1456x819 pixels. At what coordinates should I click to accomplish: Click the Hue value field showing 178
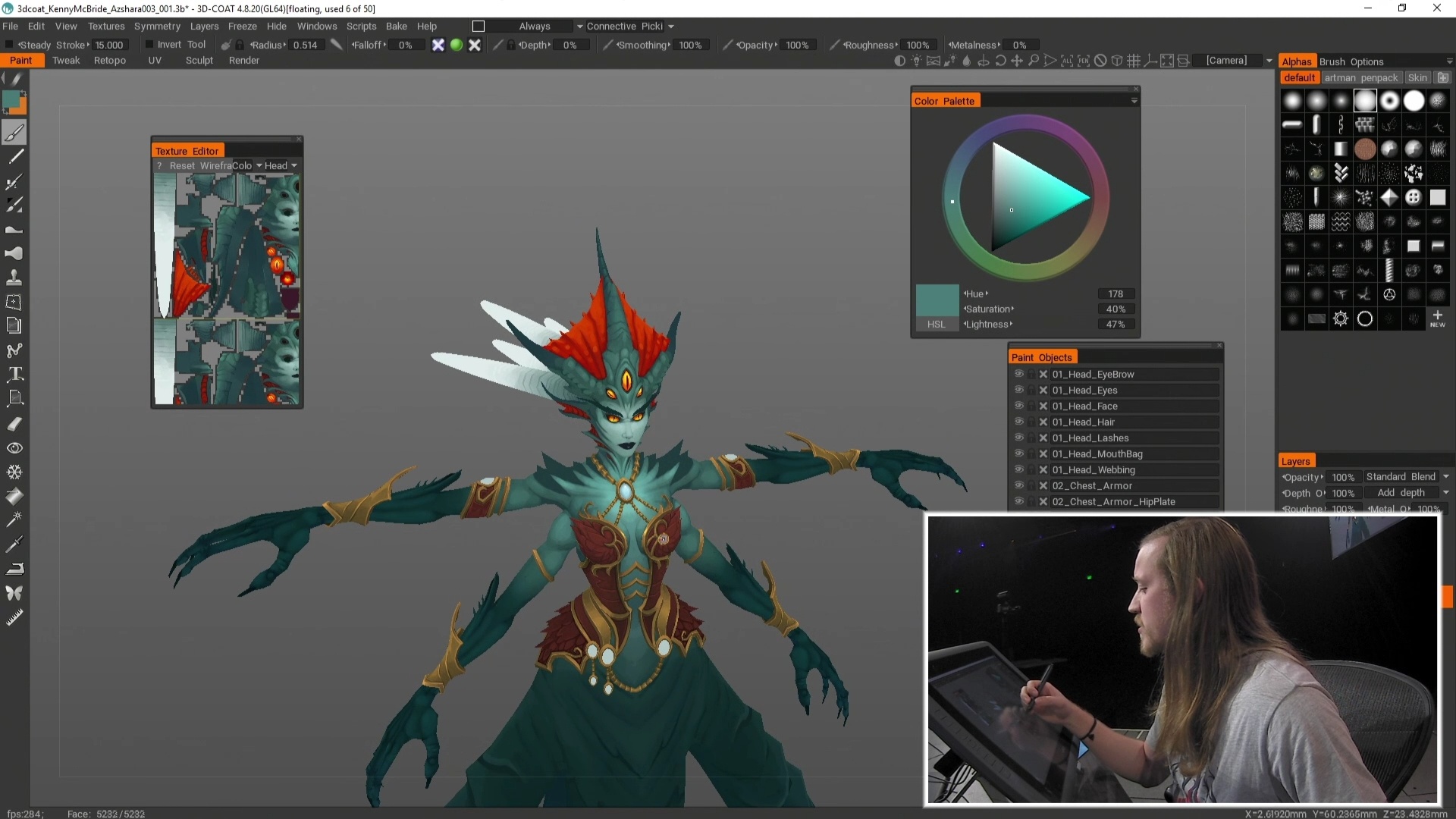1116,293
